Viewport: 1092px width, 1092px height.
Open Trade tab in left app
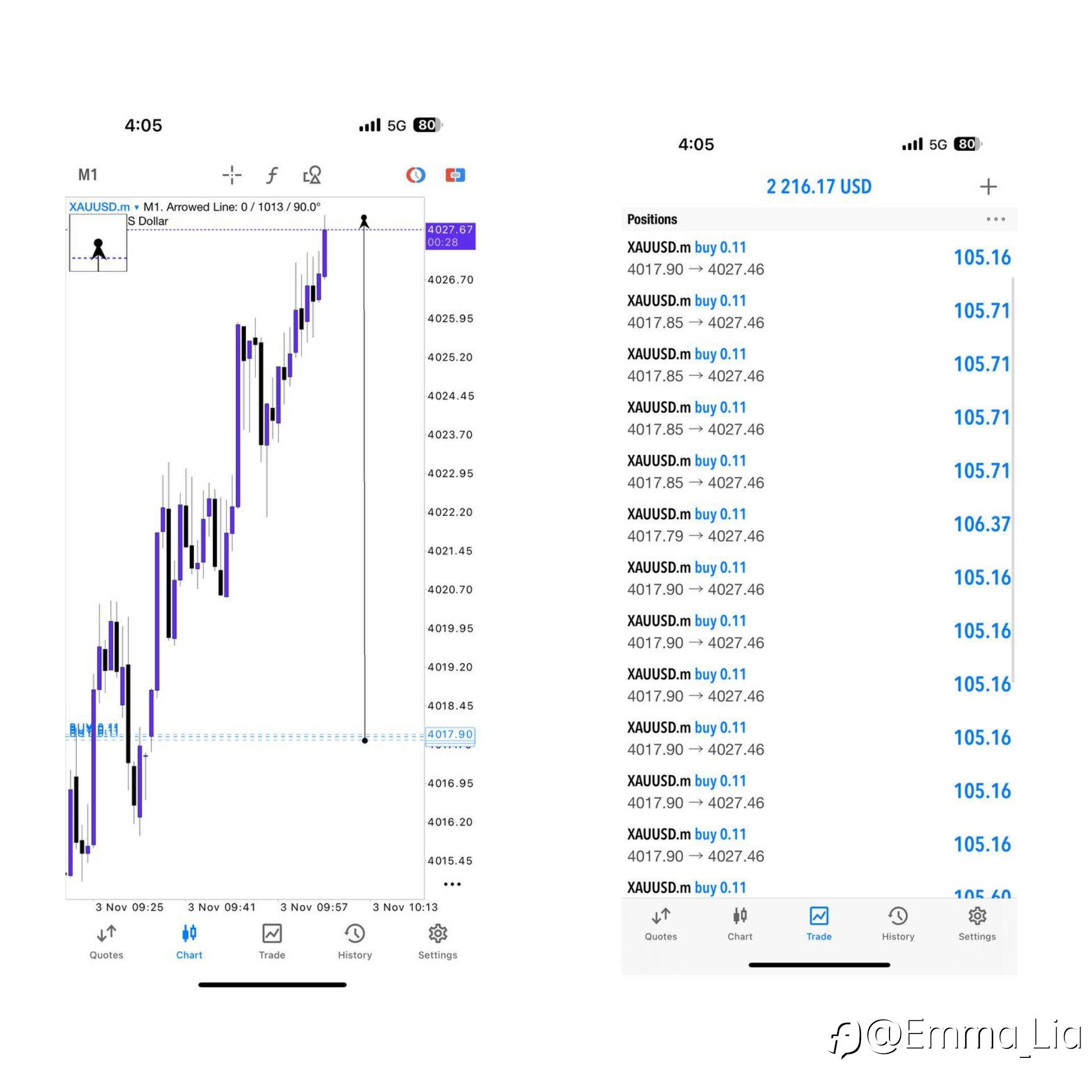coord(272,942)
